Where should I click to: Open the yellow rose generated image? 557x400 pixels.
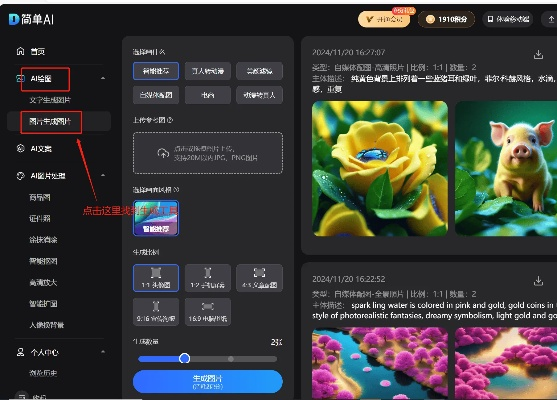point(380,169)
